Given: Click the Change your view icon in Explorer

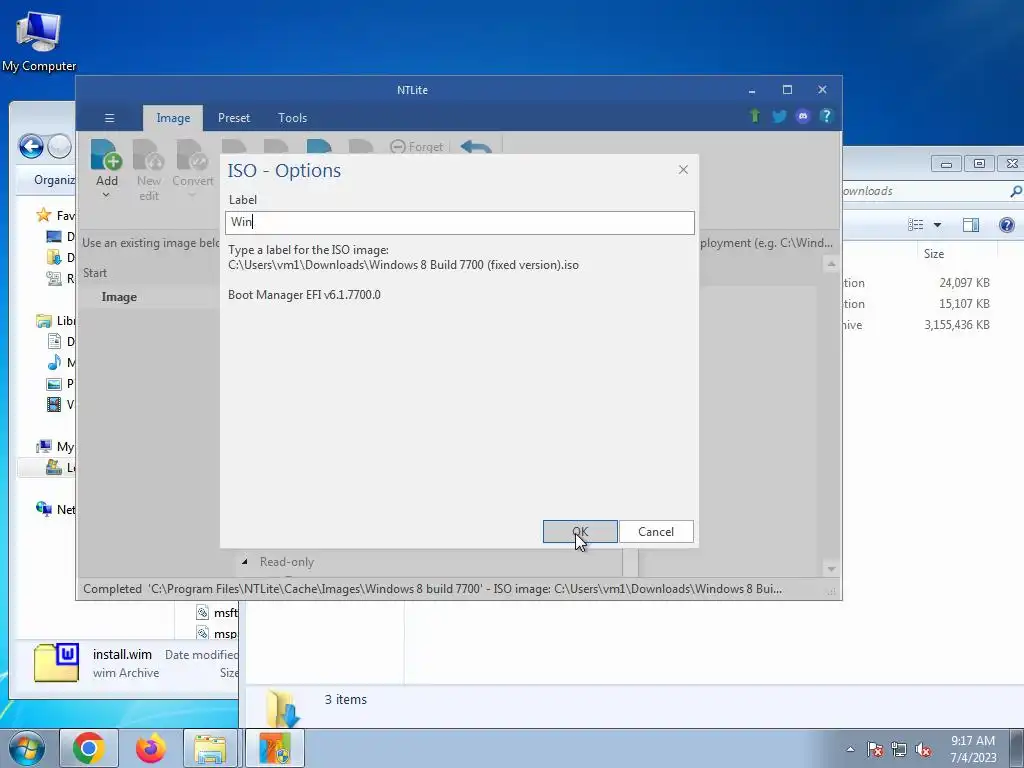Looking at the screenshot, I should [916, 225].
